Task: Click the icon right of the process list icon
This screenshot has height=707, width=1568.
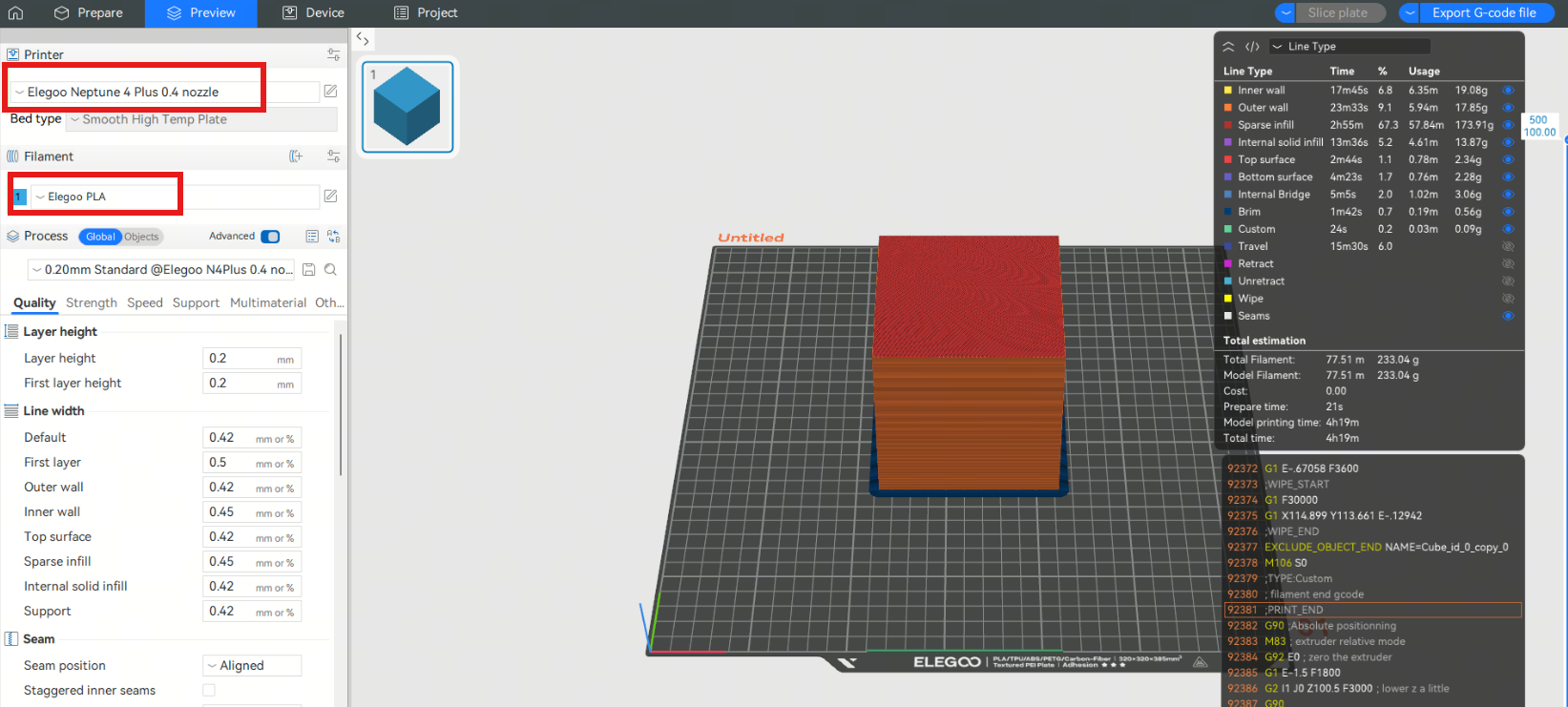Action: click(x=333, y=237)
